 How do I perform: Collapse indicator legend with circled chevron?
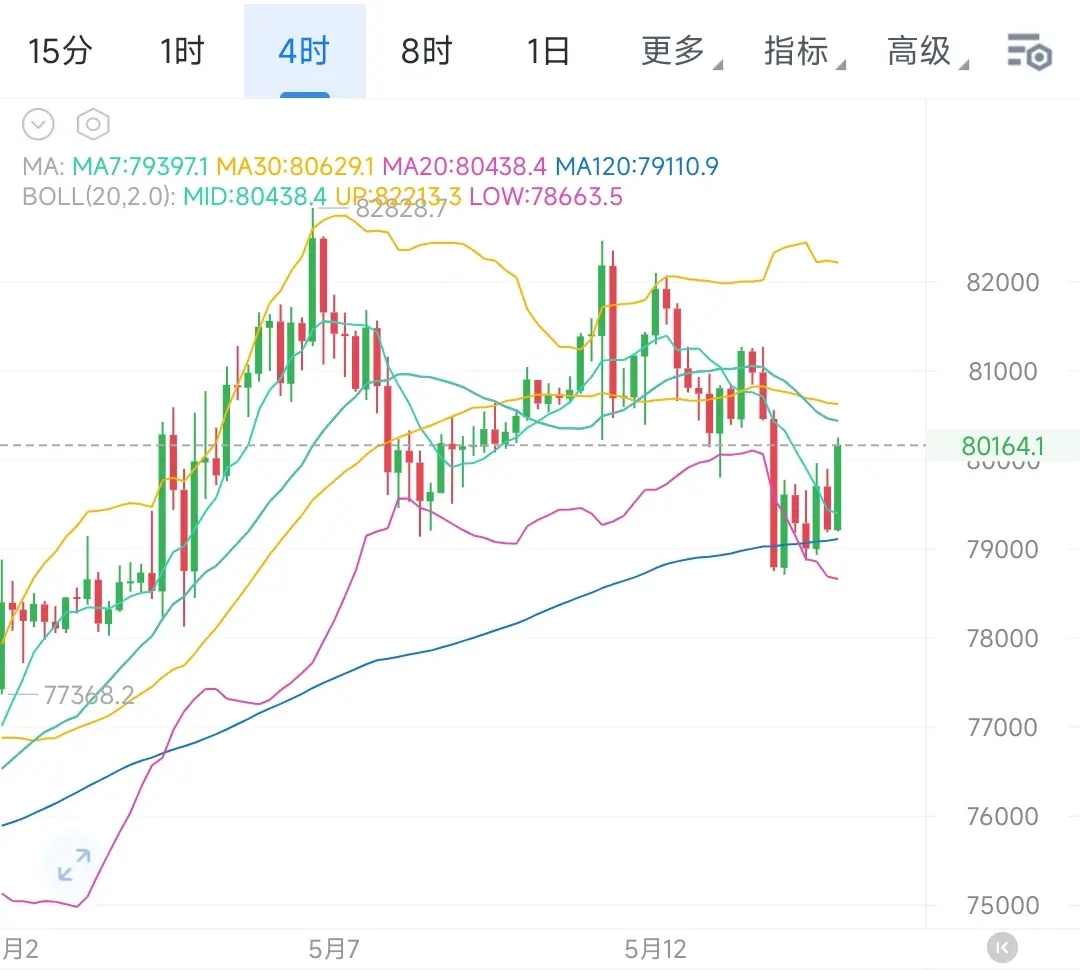(38, 125)
